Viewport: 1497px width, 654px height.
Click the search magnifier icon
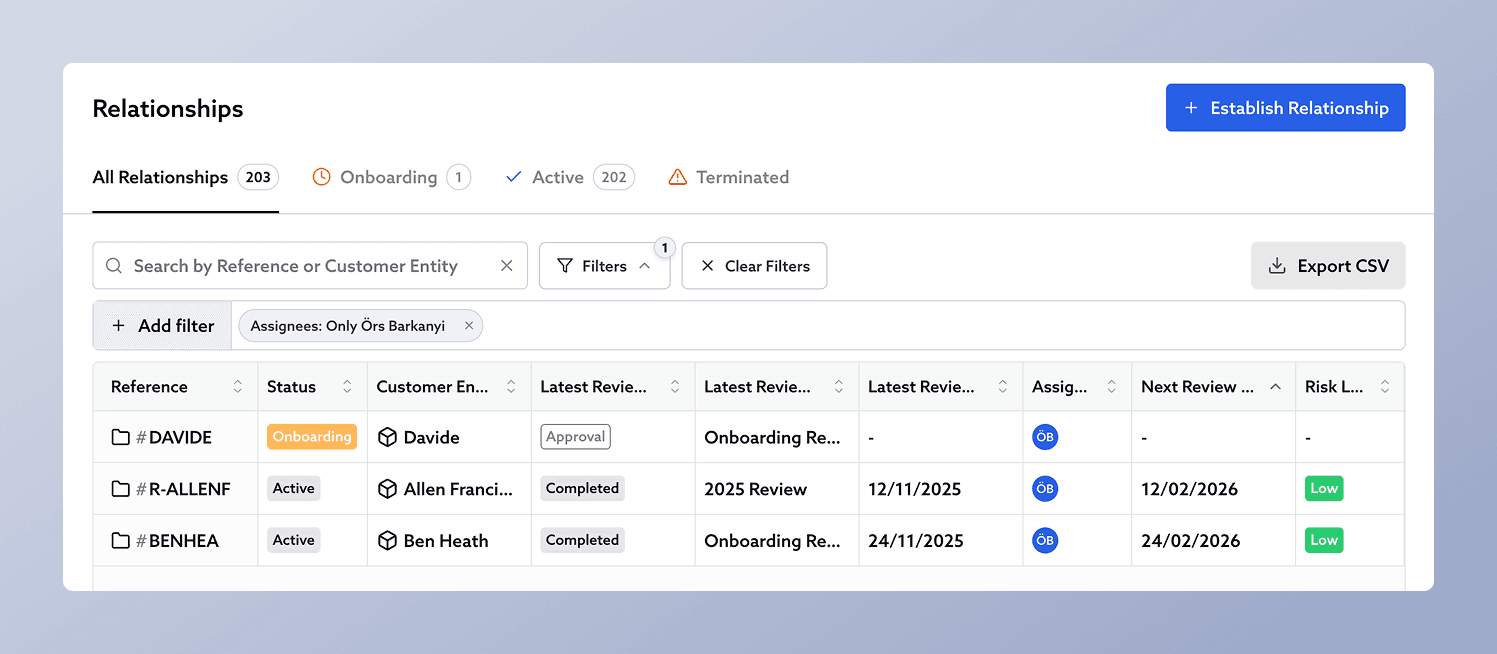[x=113, y=266]
